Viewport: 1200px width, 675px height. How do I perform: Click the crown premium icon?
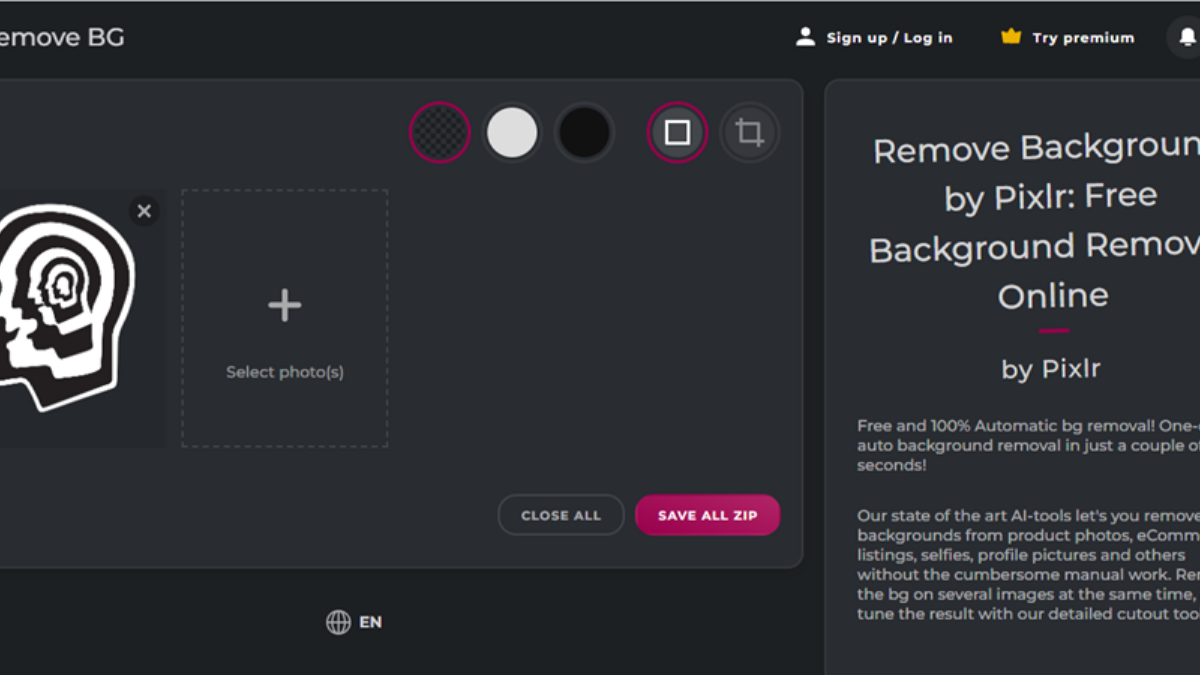coord(1011,37)
